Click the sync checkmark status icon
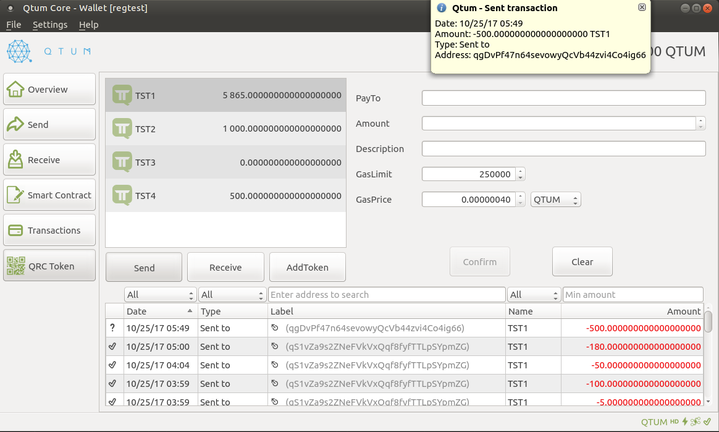 [708, 421]
